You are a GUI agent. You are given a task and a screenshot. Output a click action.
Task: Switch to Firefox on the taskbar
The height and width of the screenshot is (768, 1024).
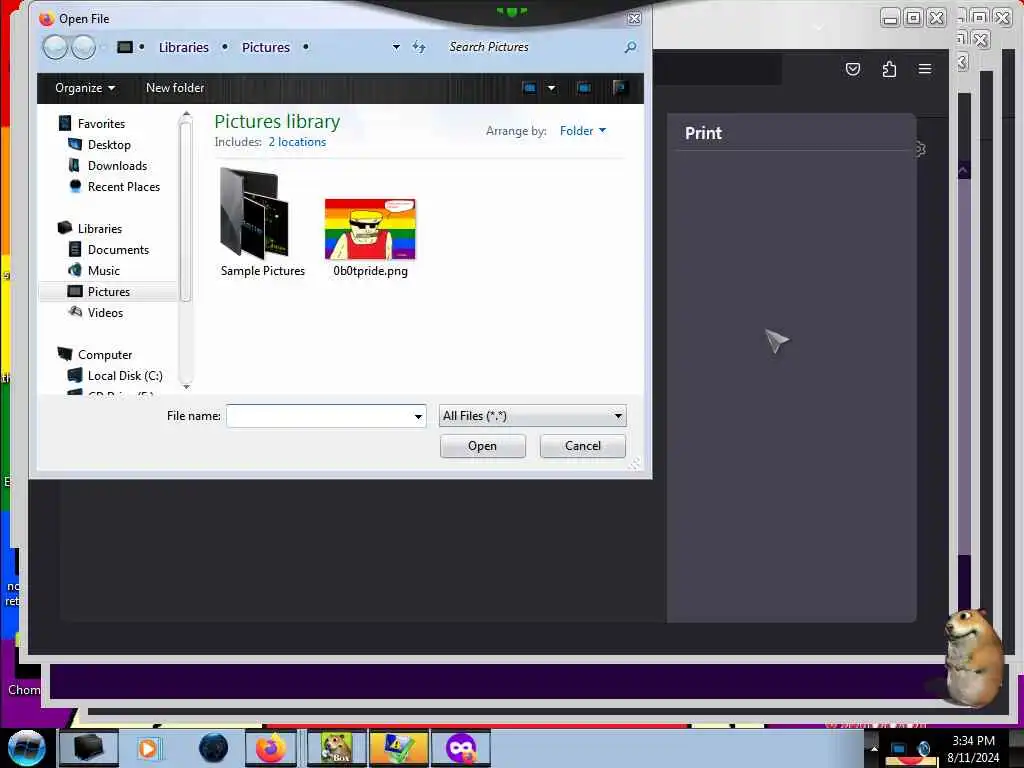click(x=271, y=748)
